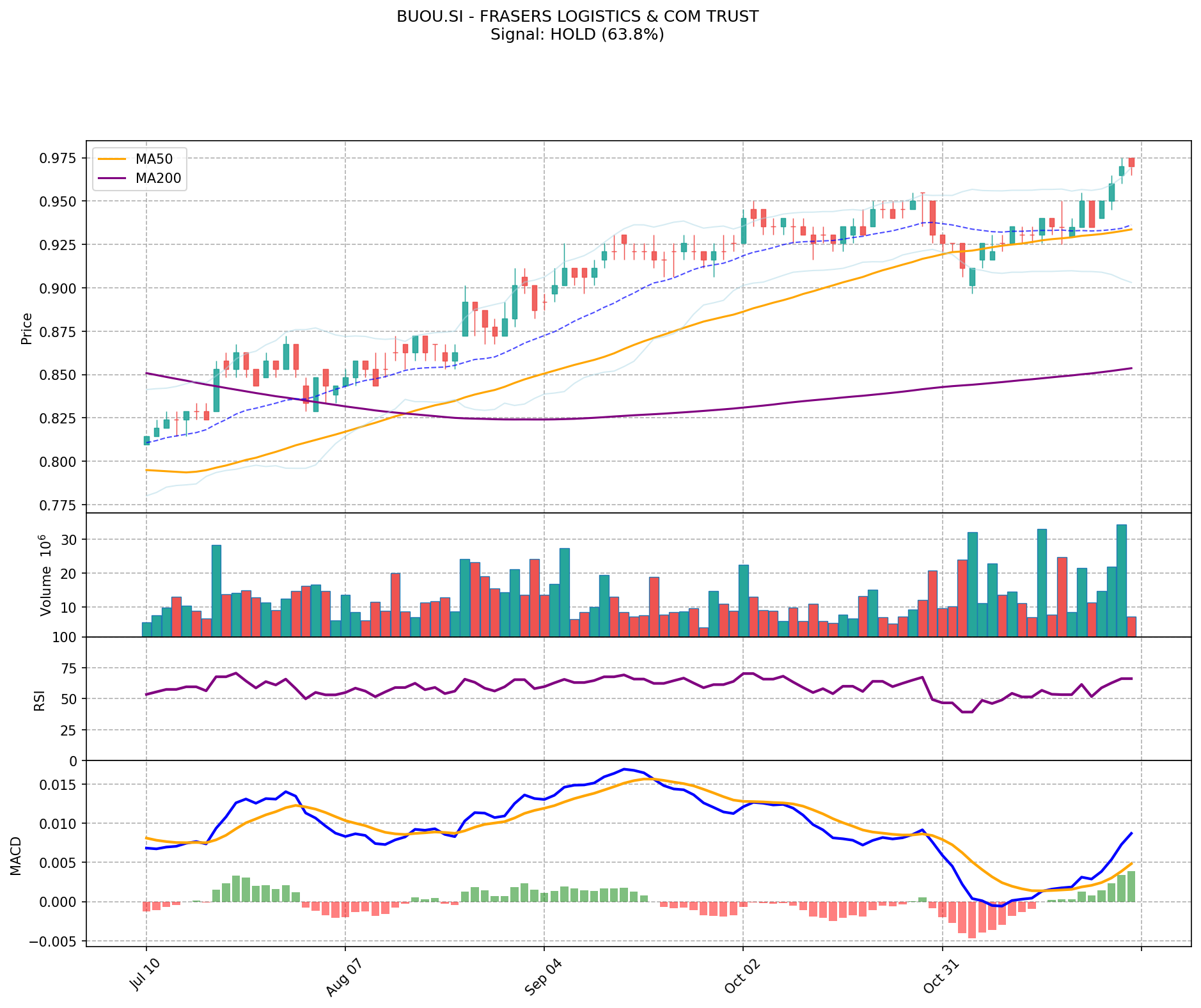Image resolution: width=1201 pixels, height=1008 pixels.
Task: Click the MA200 purple line sample in legend
Action: (113, 178)
